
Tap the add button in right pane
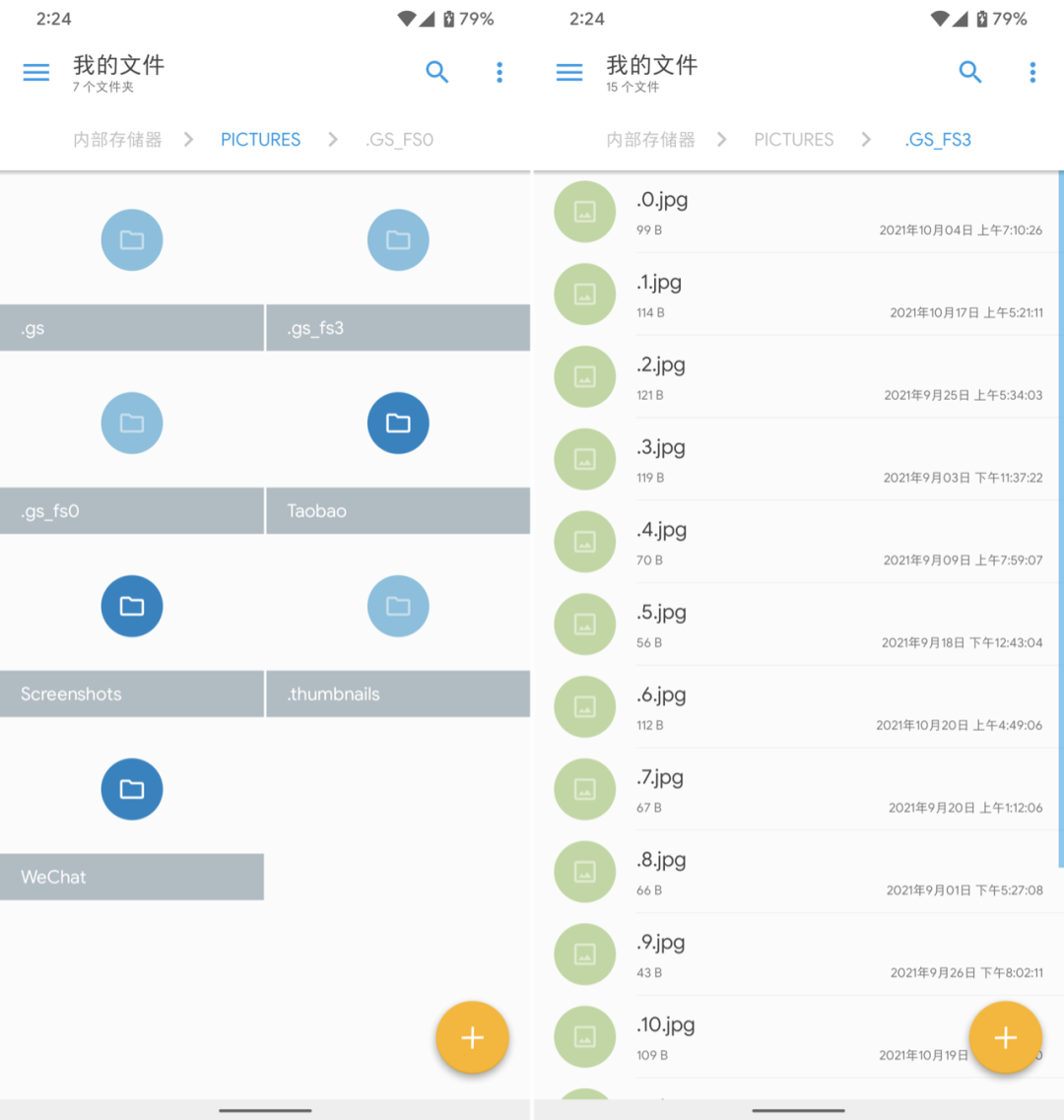click(x=1005, y=1037)
